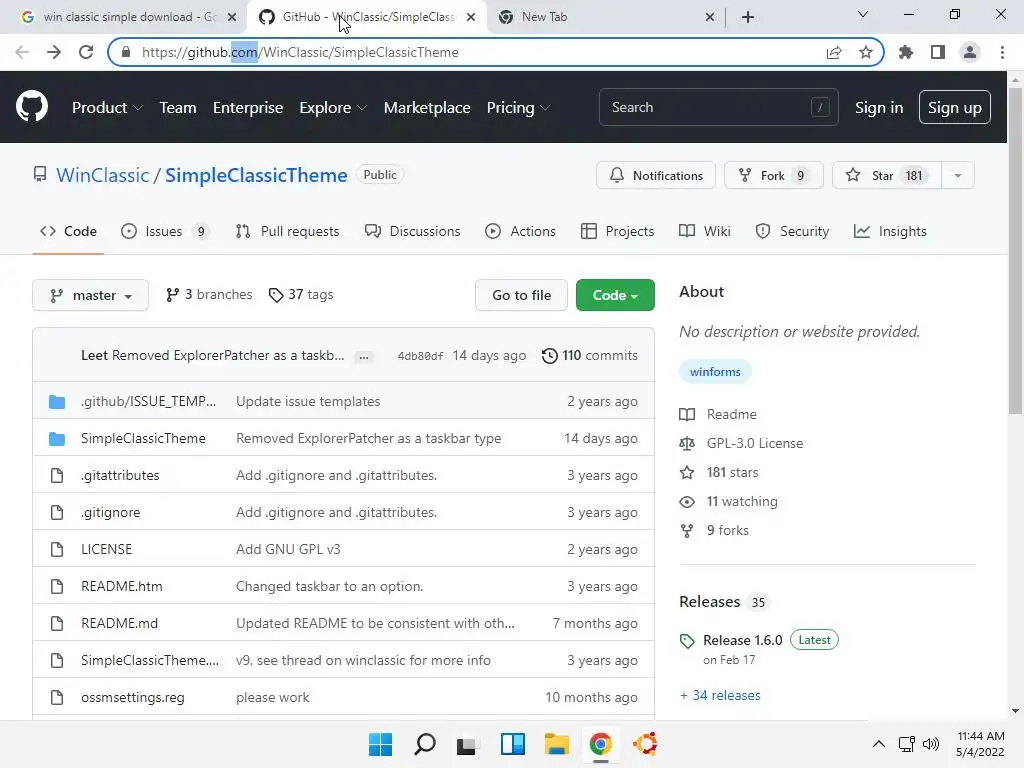Toggle the Chrome side panel icon
The height and width of the screenshot is (768, 1024).
tap(938, 52)
